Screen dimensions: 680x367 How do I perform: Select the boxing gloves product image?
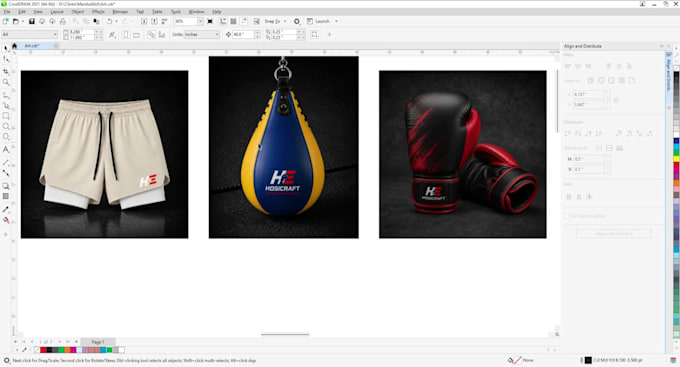[463, 154]
